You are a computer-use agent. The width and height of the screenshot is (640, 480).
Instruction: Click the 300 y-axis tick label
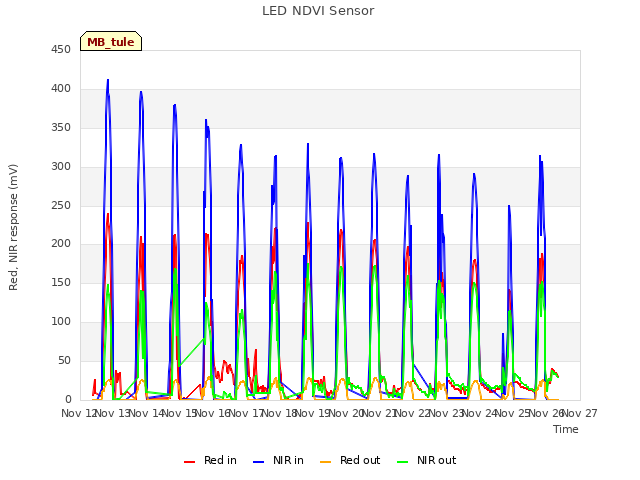(x=61, y=167)
